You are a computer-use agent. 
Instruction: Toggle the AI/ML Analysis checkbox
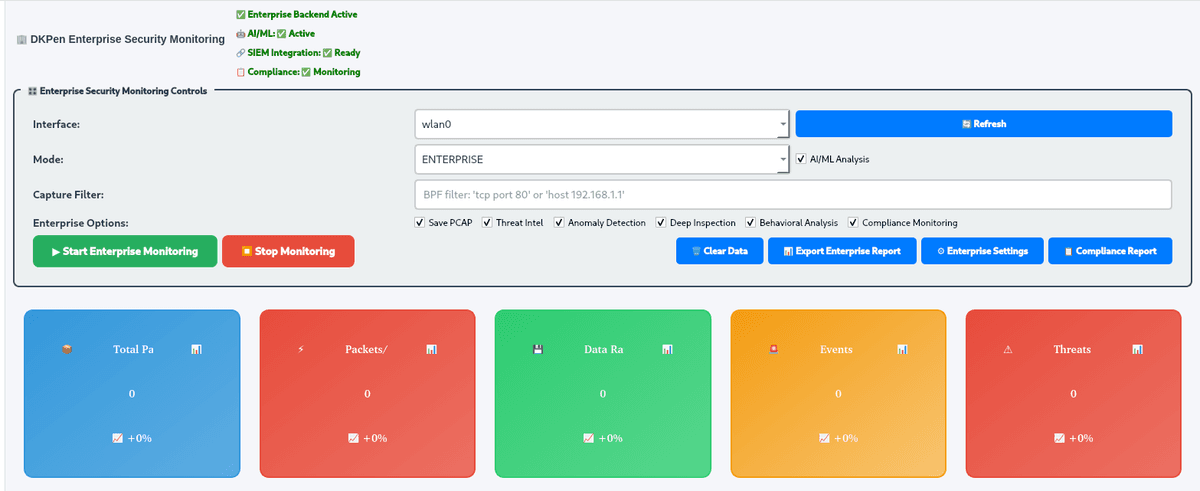tap(801, 159)
